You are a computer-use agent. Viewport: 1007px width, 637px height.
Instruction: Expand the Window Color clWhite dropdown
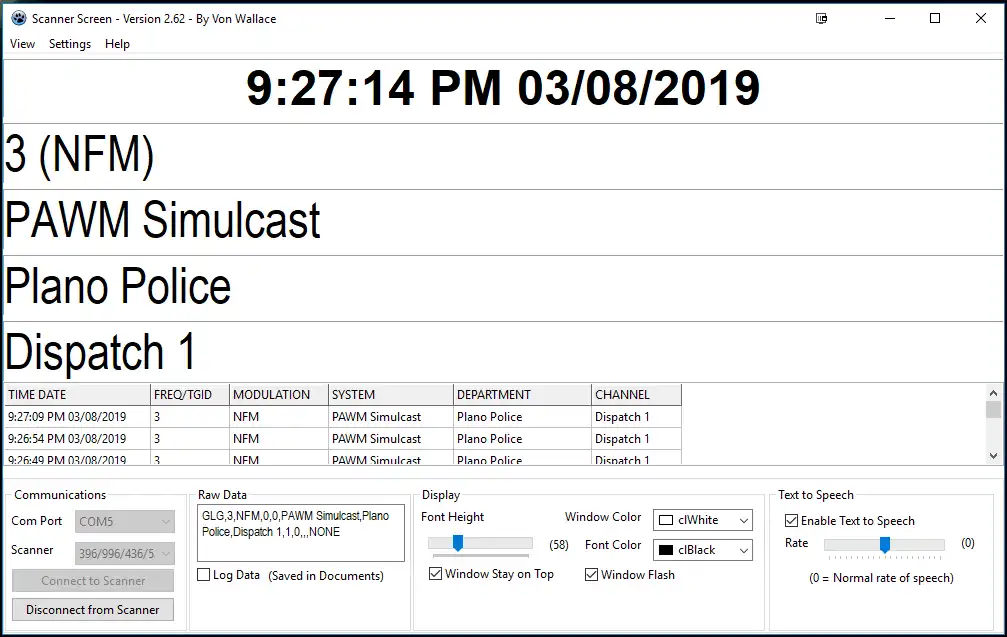tap(703, 520)
